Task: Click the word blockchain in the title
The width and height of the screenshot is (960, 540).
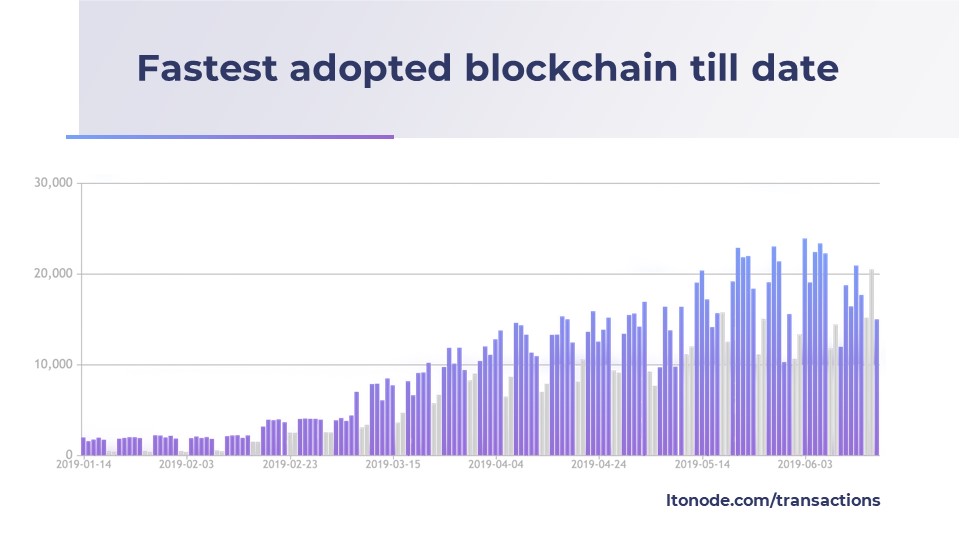Action: pos(571,67)
